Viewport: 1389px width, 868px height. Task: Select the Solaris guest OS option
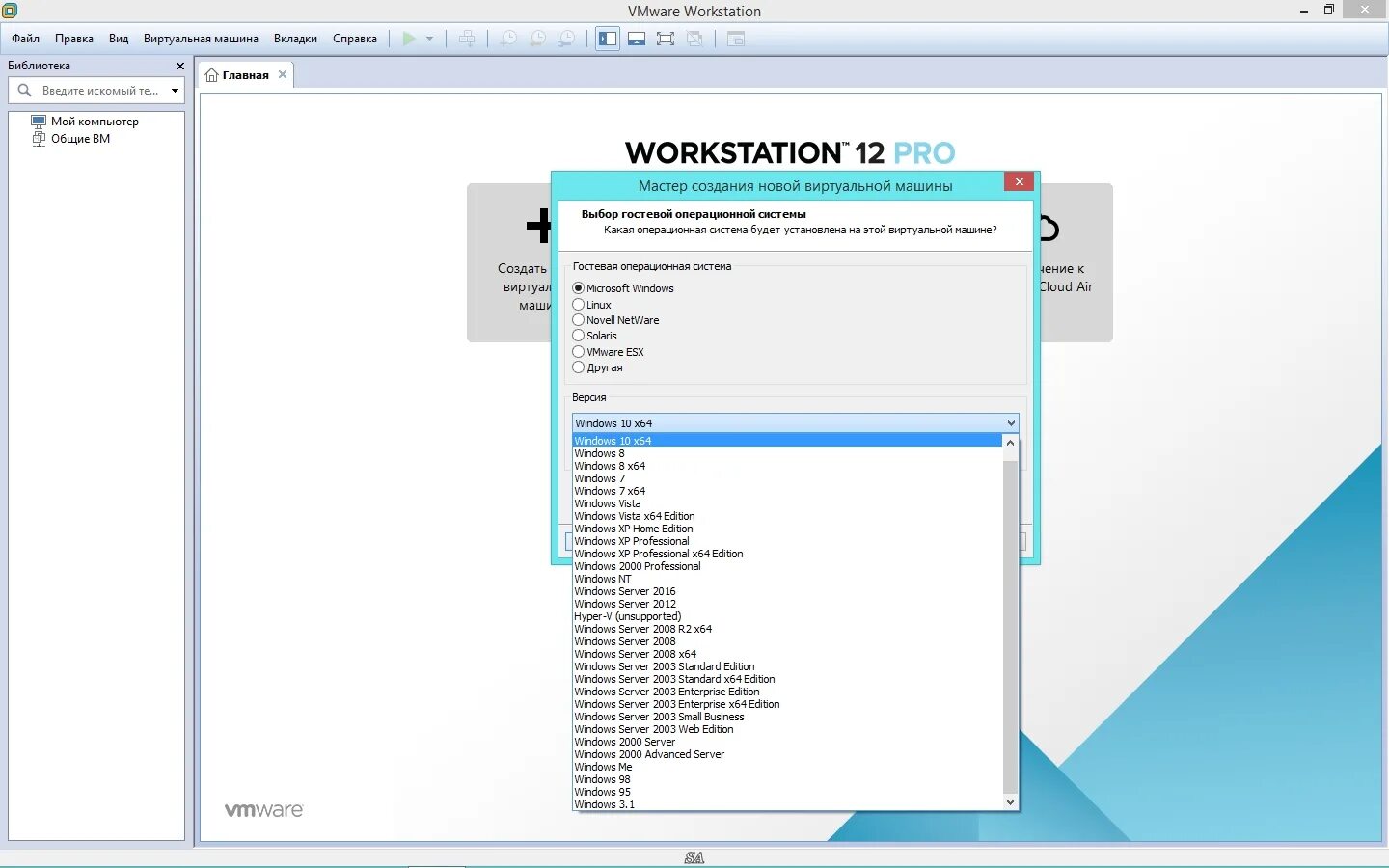(580, 336)
